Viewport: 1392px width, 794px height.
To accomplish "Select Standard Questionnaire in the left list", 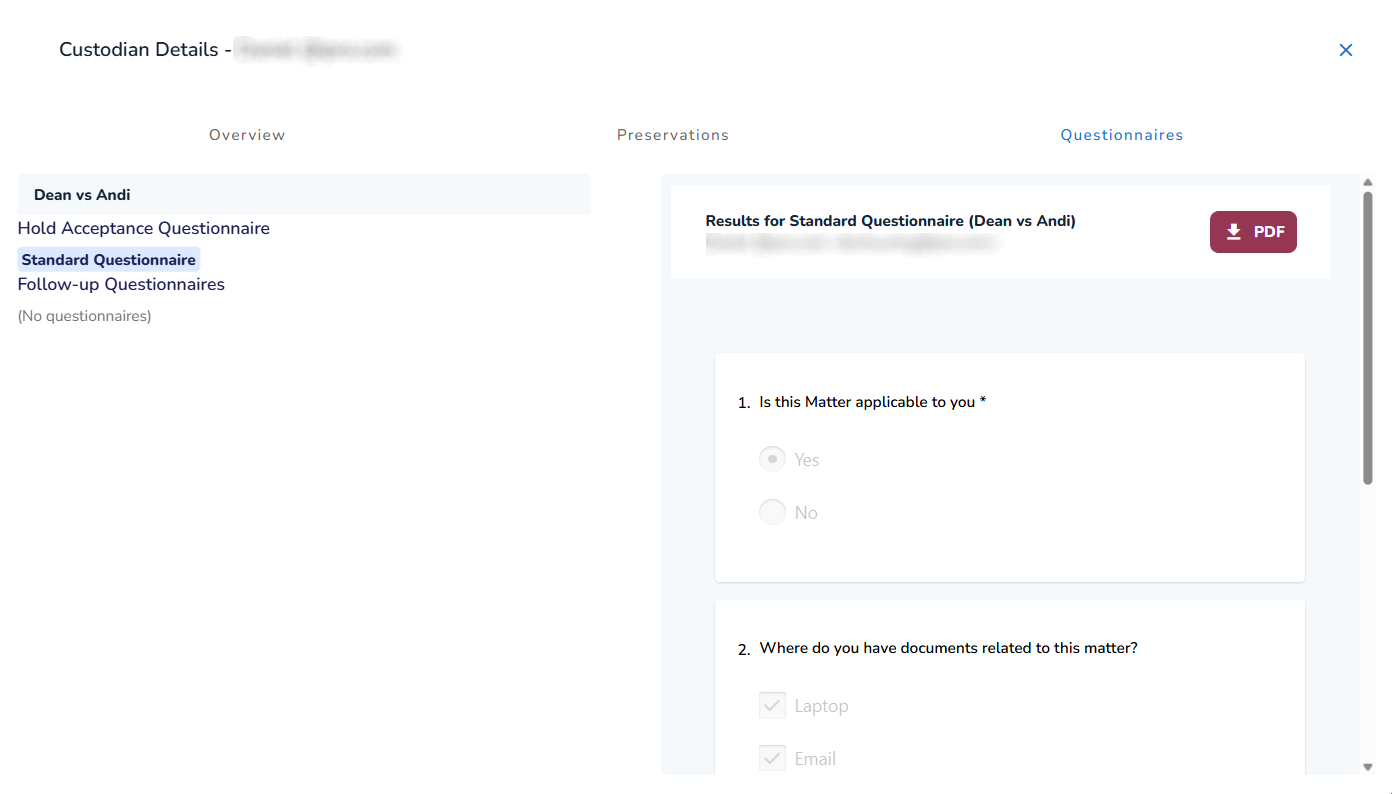I will 109,260.
